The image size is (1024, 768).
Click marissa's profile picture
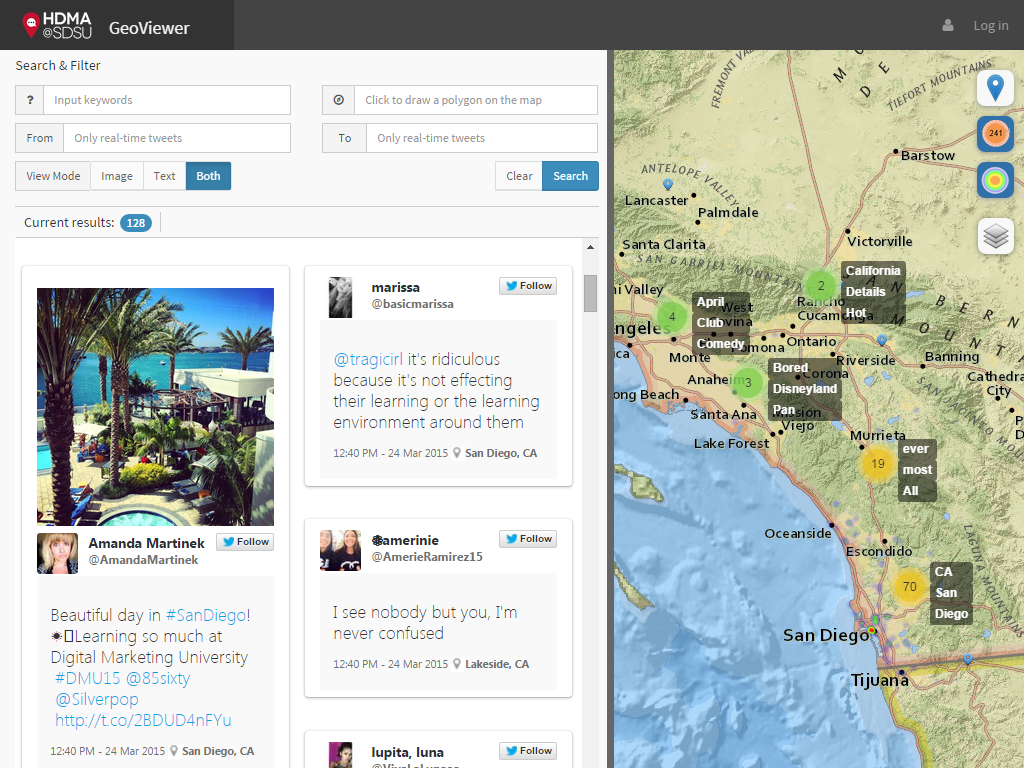click(340, 298)
